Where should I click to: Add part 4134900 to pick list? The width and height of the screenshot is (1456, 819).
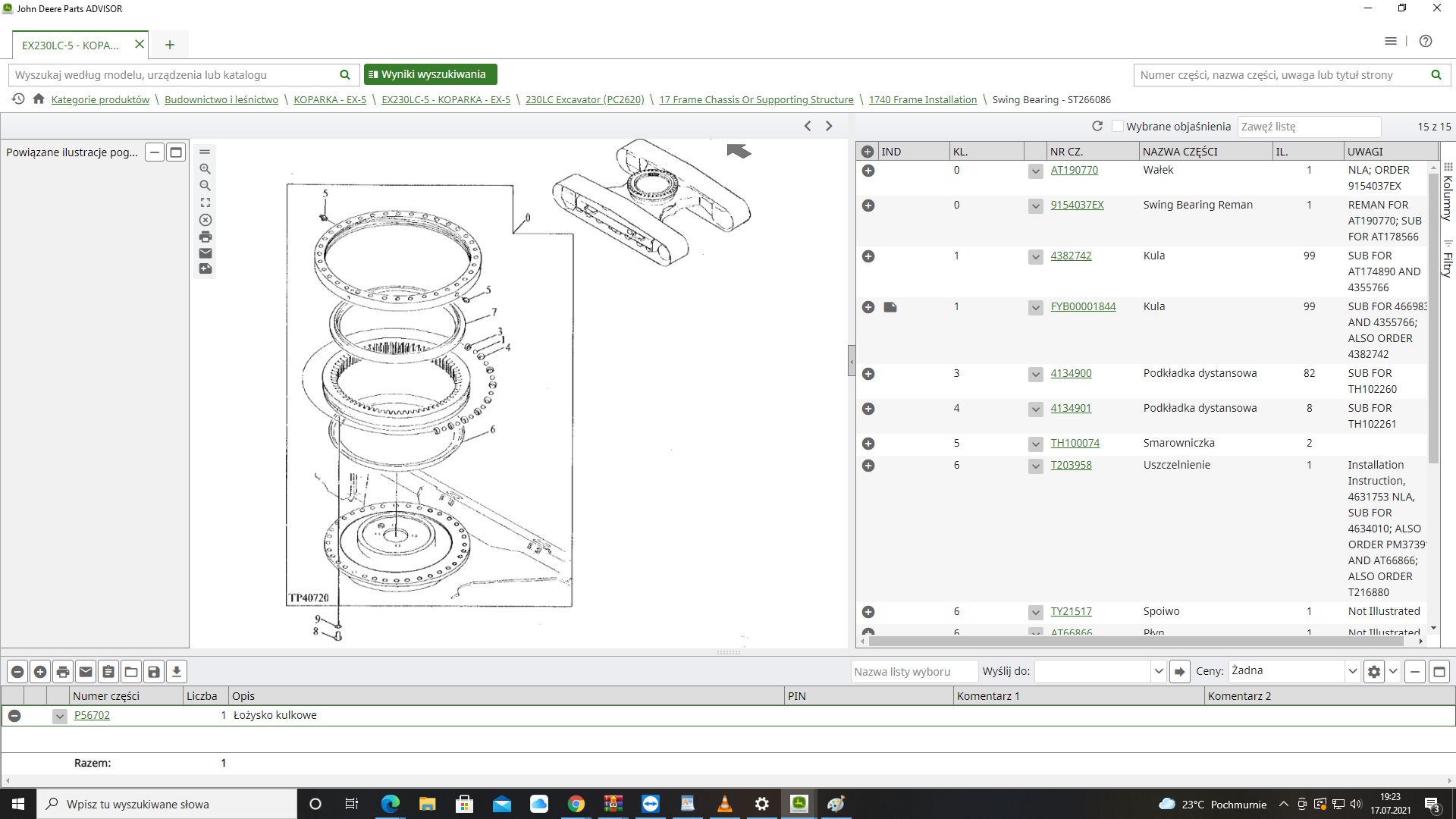(868, 374)
